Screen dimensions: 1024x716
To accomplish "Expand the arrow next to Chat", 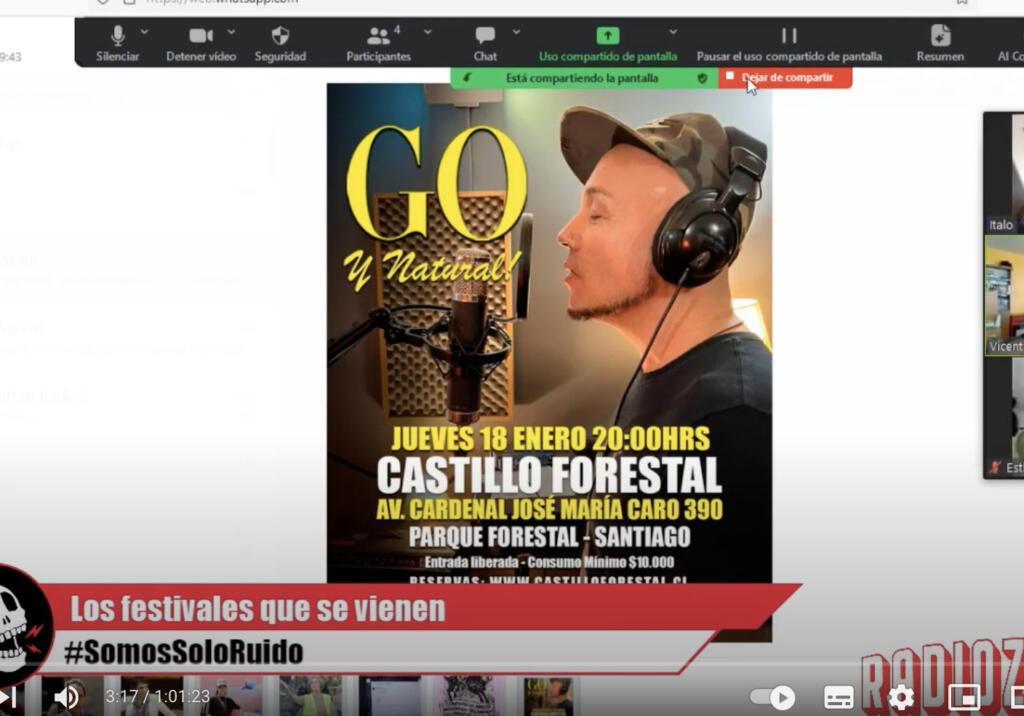I will tap(516, 32).
